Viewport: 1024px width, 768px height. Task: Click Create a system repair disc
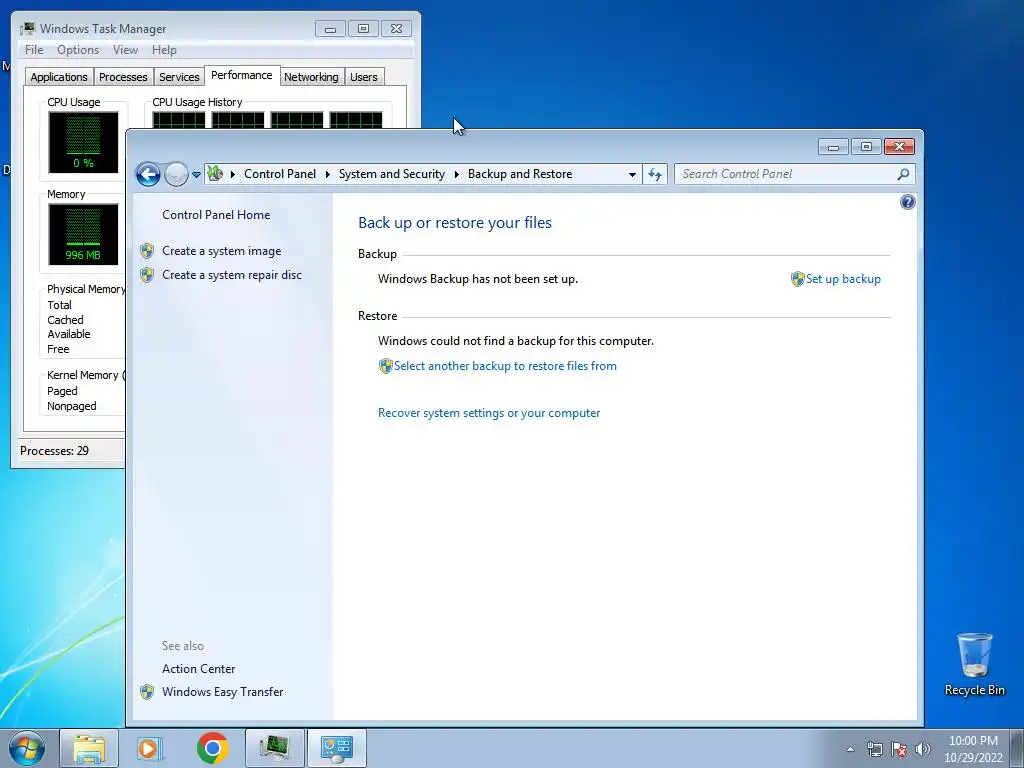[x=232, y=275]
